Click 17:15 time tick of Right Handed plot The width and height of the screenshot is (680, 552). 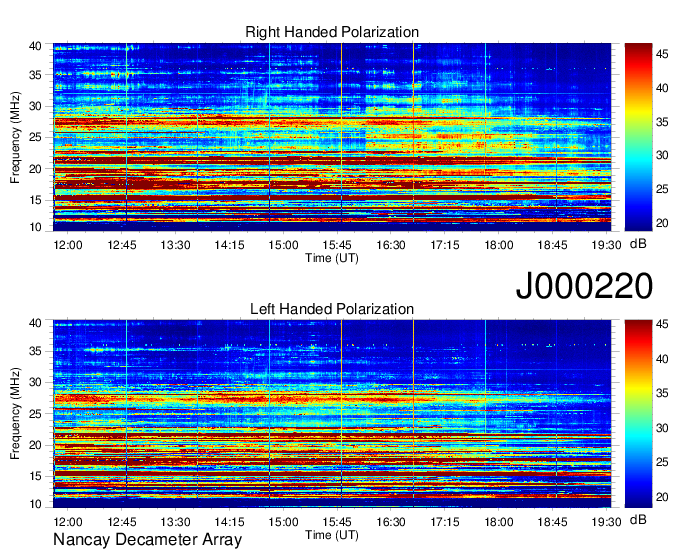pos(445,245)
